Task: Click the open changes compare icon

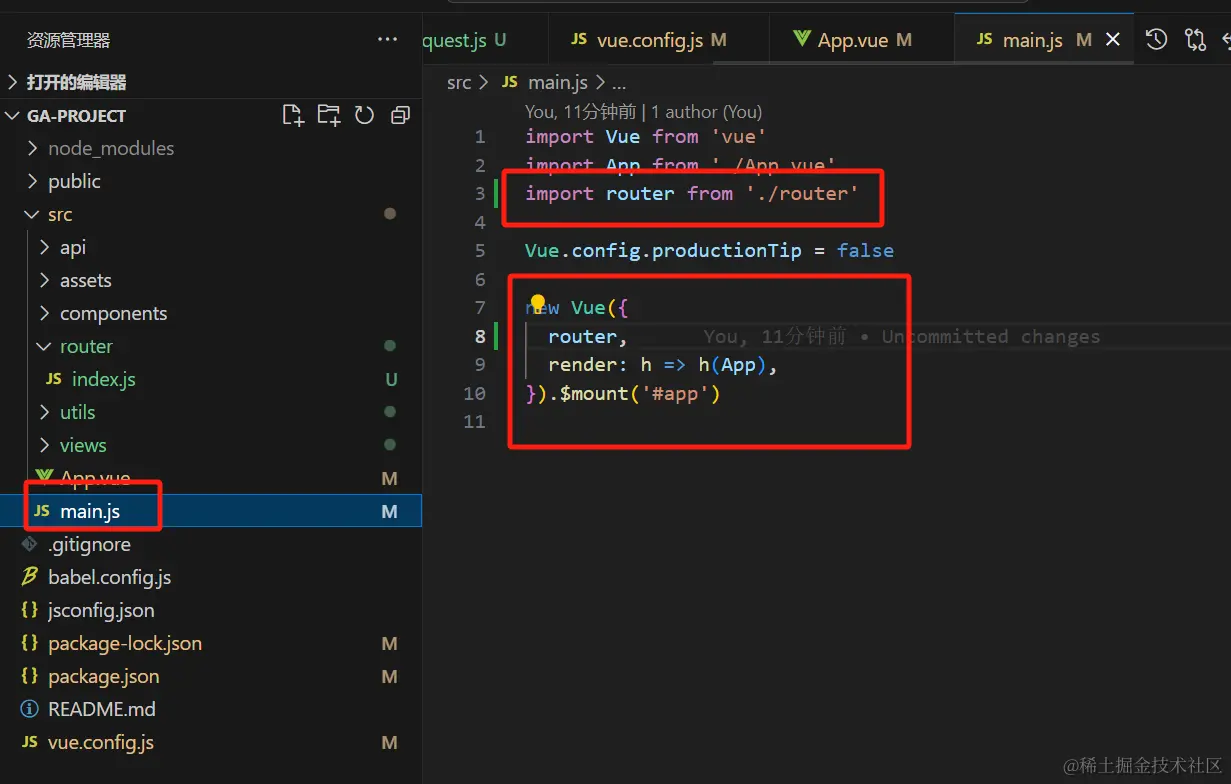Action: click(x=1195, y=40)
